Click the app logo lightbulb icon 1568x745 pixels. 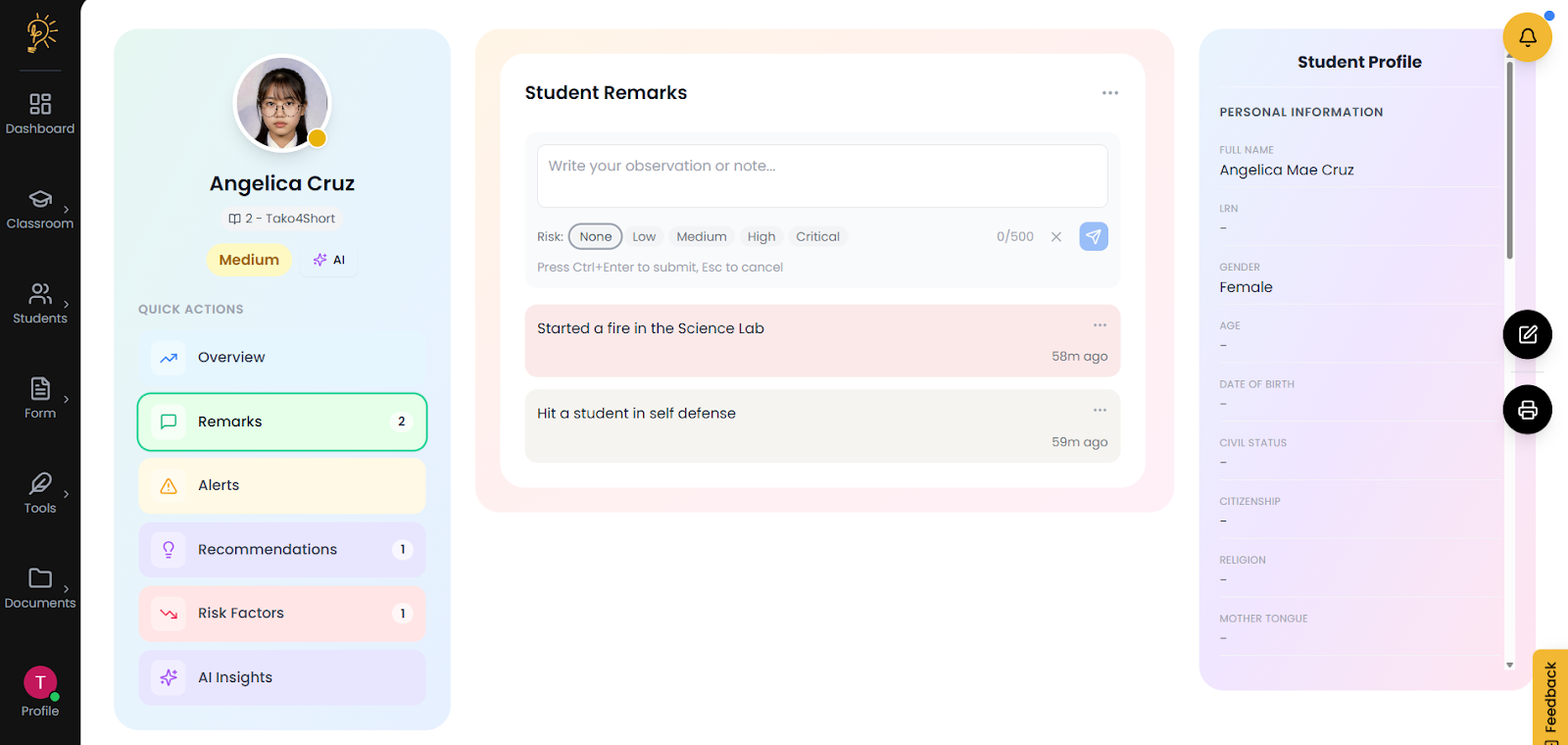(40, 33)
